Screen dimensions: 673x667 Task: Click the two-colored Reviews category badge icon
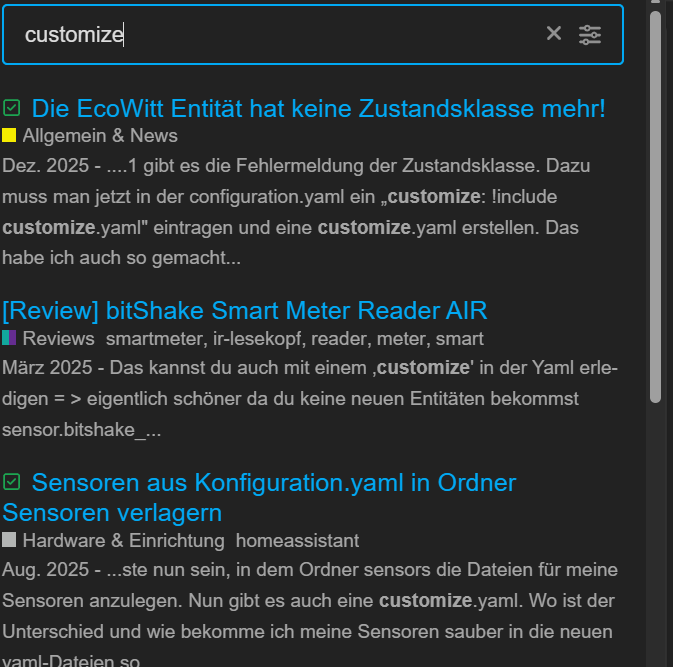(x=9, y=339)
